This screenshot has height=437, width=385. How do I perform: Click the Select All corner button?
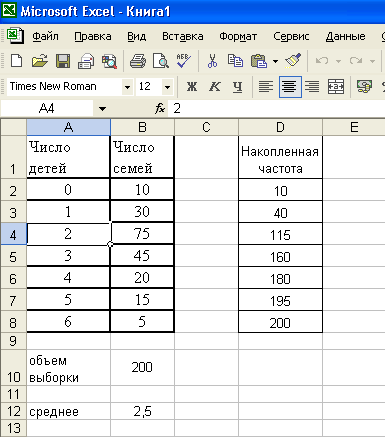13,127
